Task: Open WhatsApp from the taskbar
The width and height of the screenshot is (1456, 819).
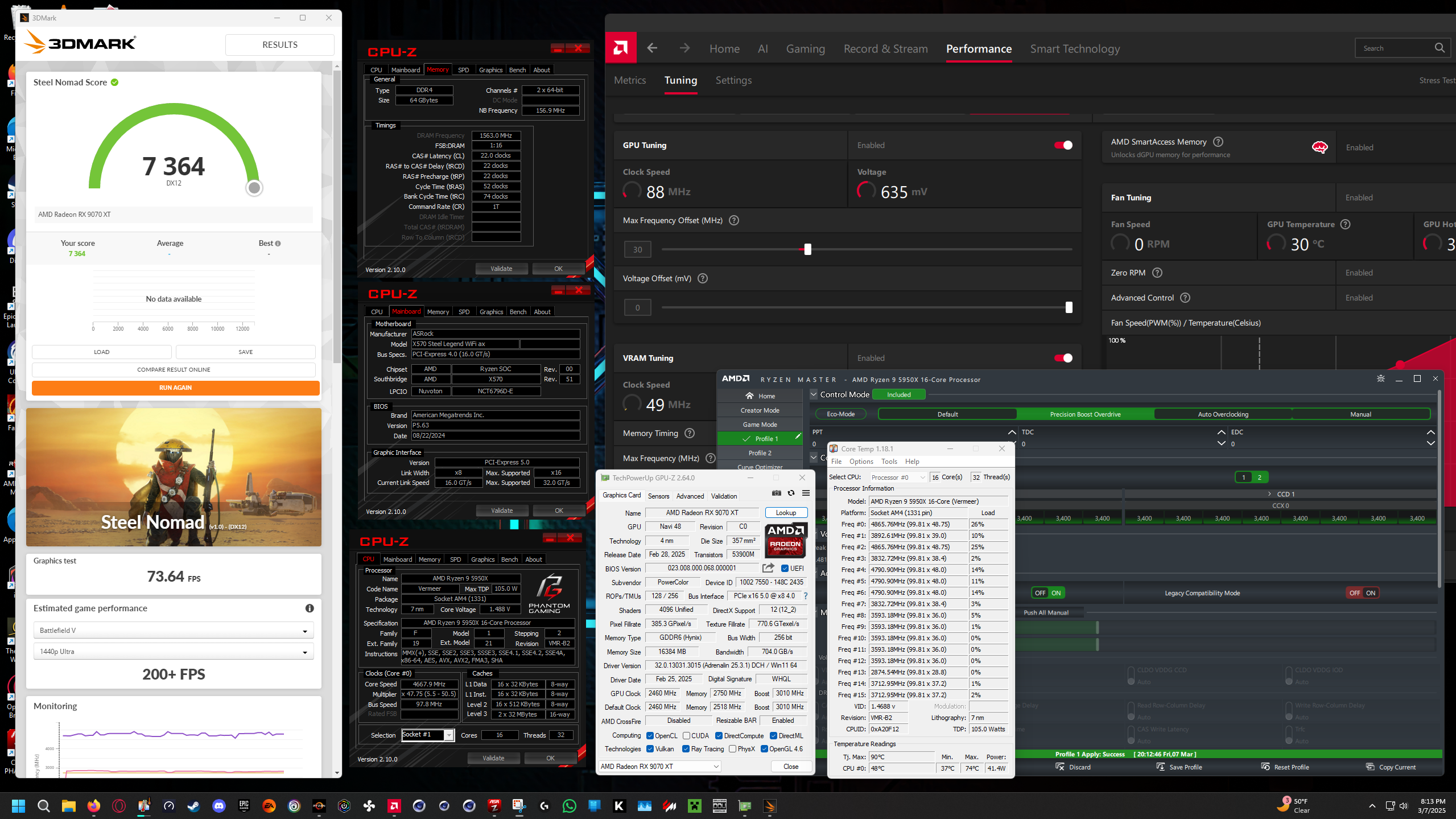Action: 569,805
